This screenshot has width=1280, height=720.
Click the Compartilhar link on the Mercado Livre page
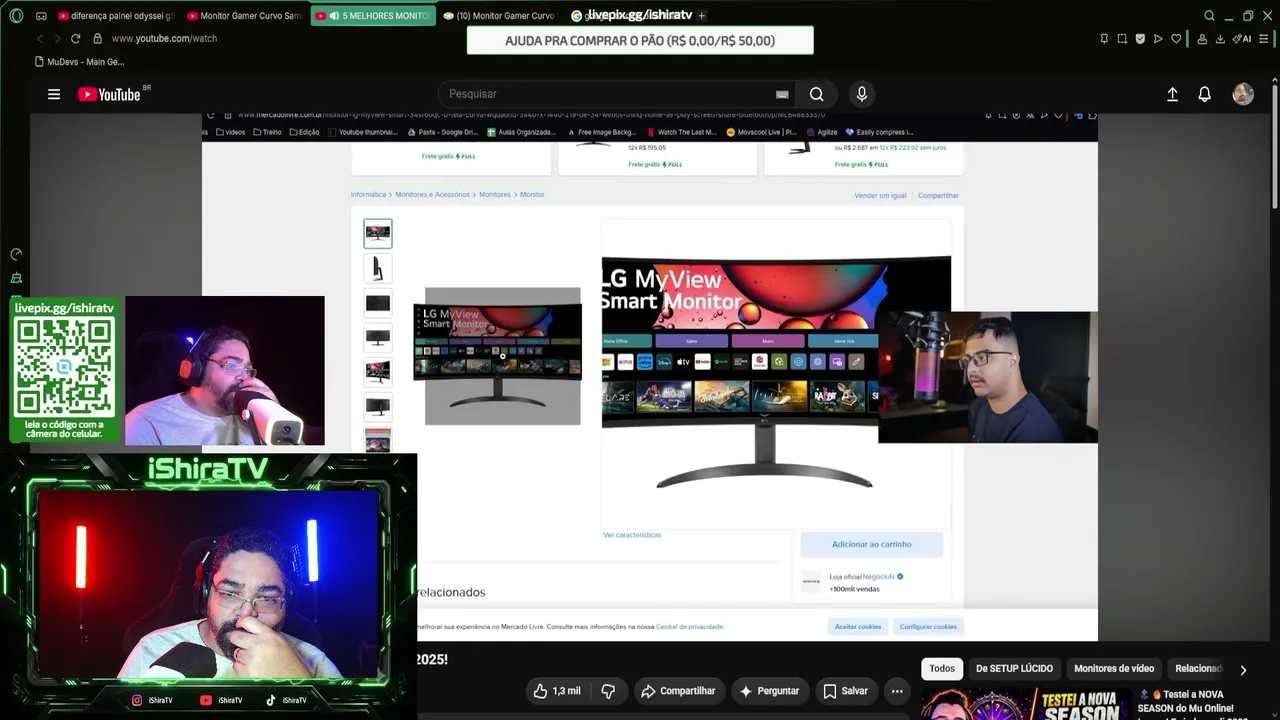click(938, 196)
